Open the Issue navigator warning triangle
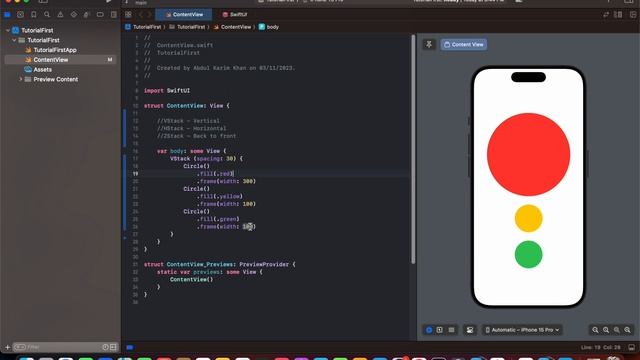Image resolution: width=640 pixels, height=360 pixels. pyautogui.click(x=60, y=15)
